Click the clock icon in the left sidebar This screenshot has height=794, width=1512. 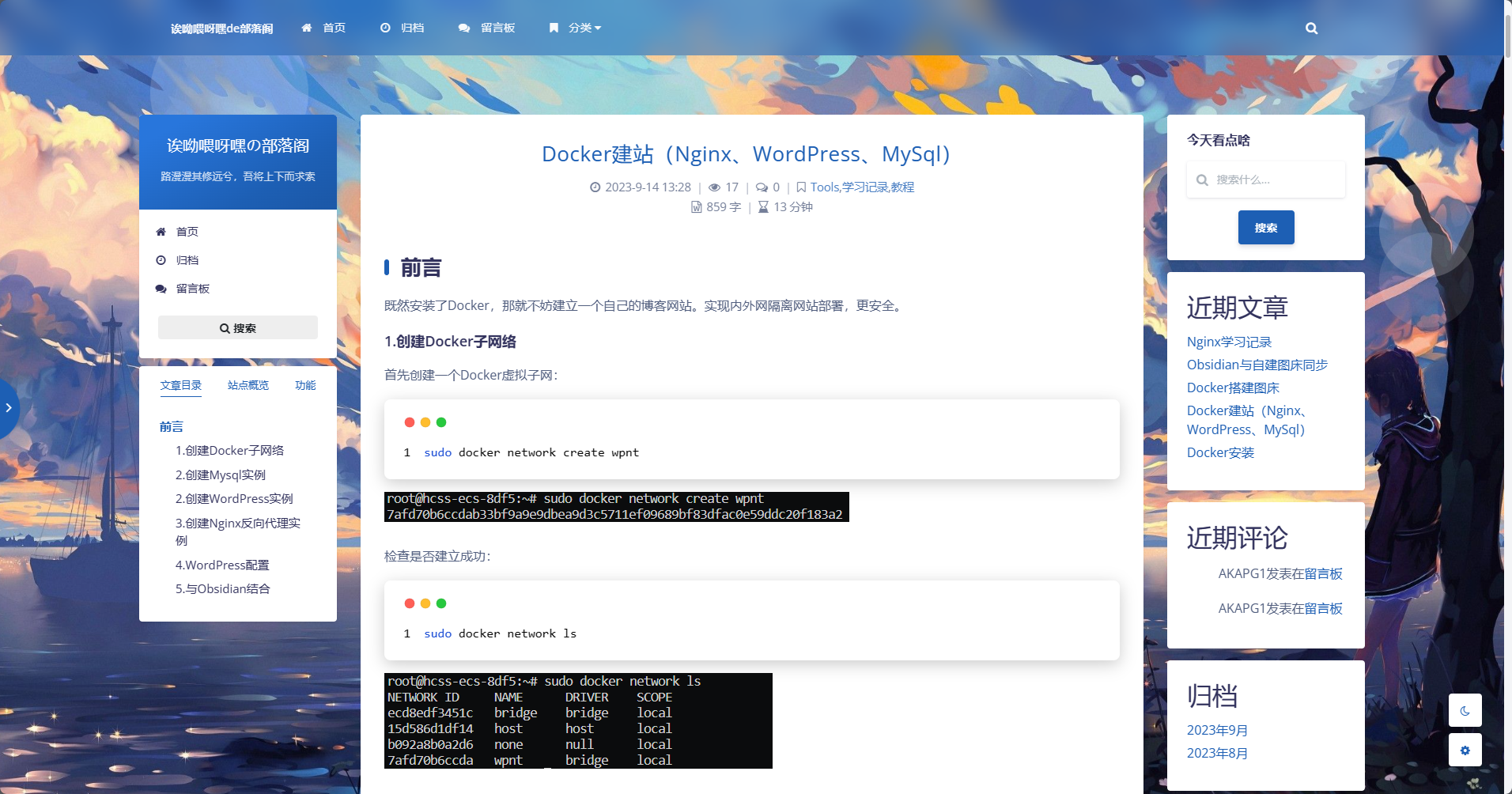(x=161, y=260)
